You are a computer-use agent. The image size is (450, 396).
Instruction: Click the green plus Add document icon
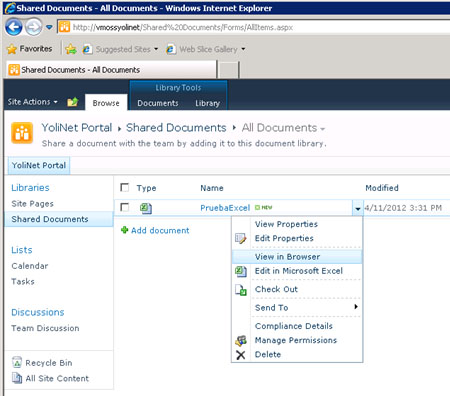124,230
